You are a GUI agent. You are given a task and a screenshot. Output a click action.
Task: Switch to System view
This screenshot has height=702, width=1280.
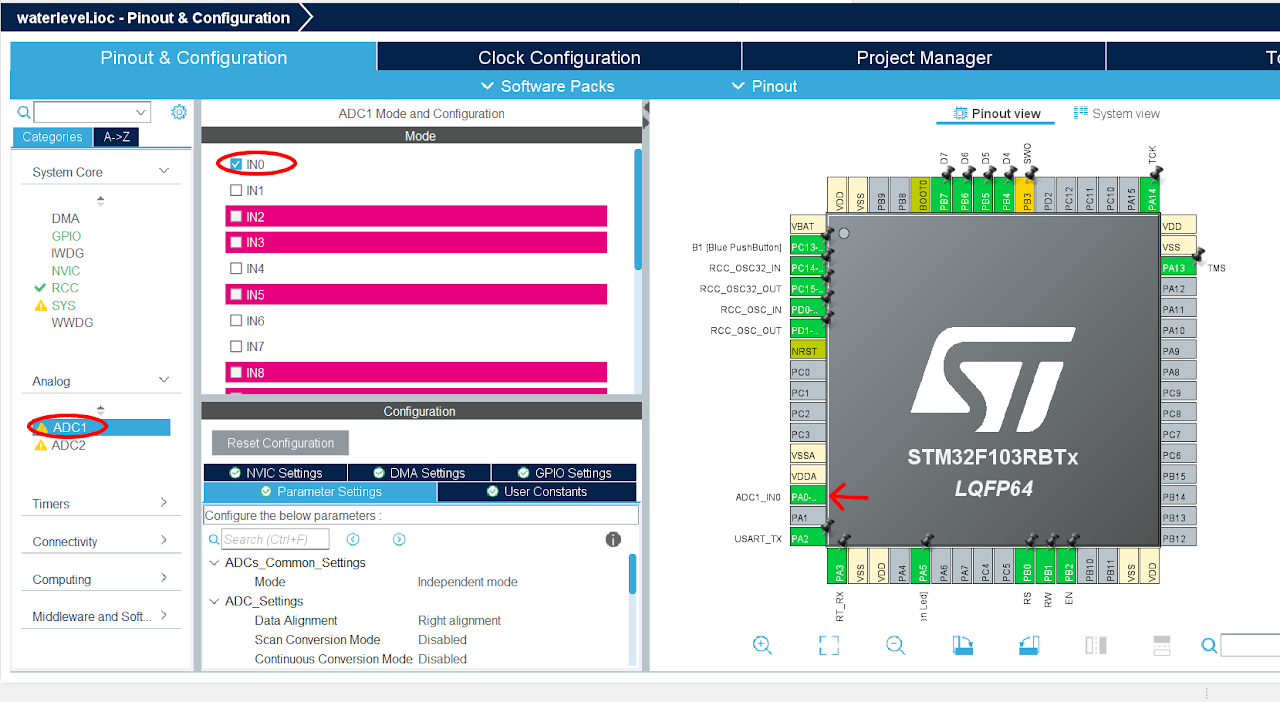click(x=1116, y=113)
